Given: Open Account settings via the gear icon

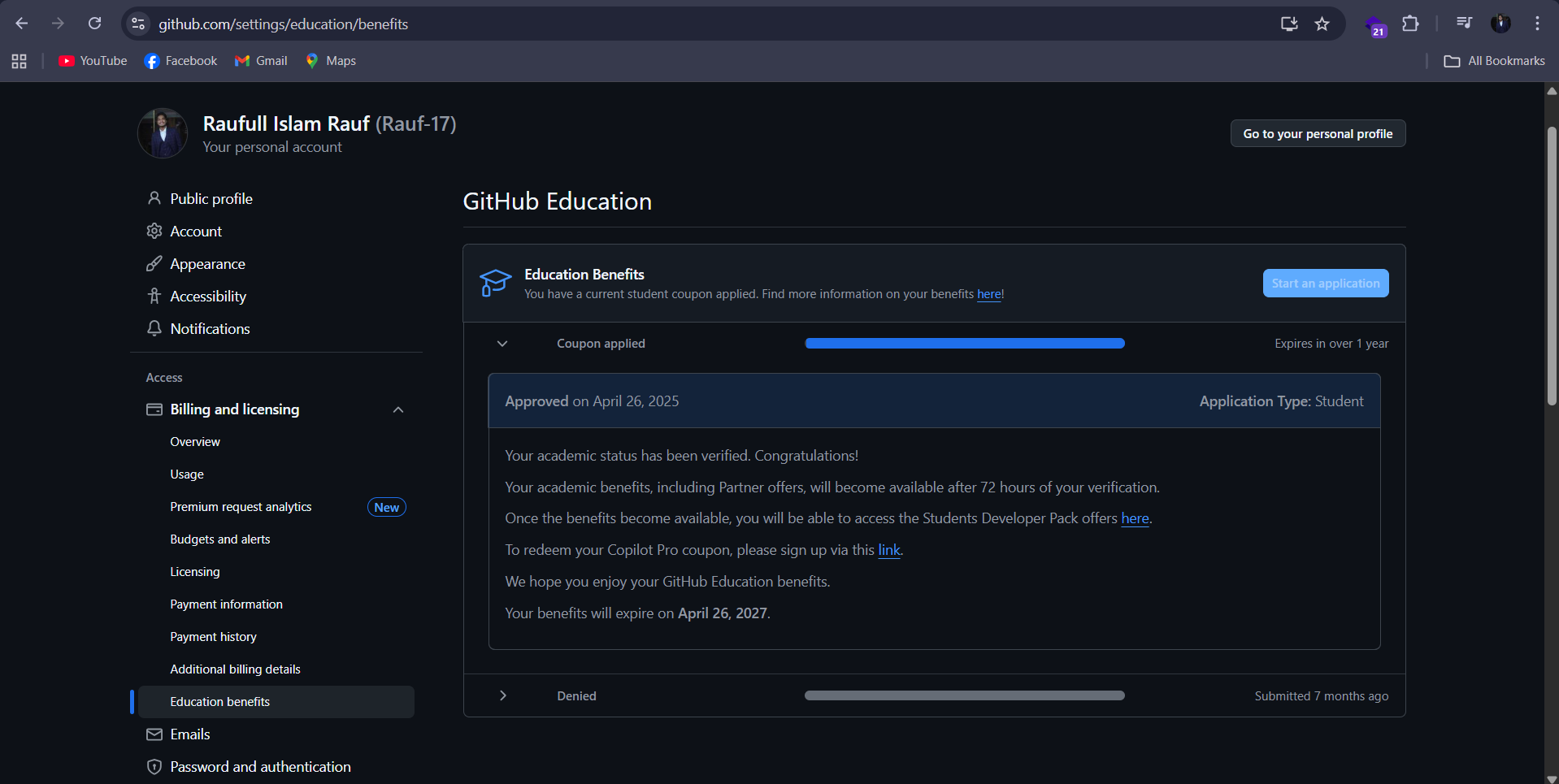Looking at the screenshot, I should tap(154, 231).
